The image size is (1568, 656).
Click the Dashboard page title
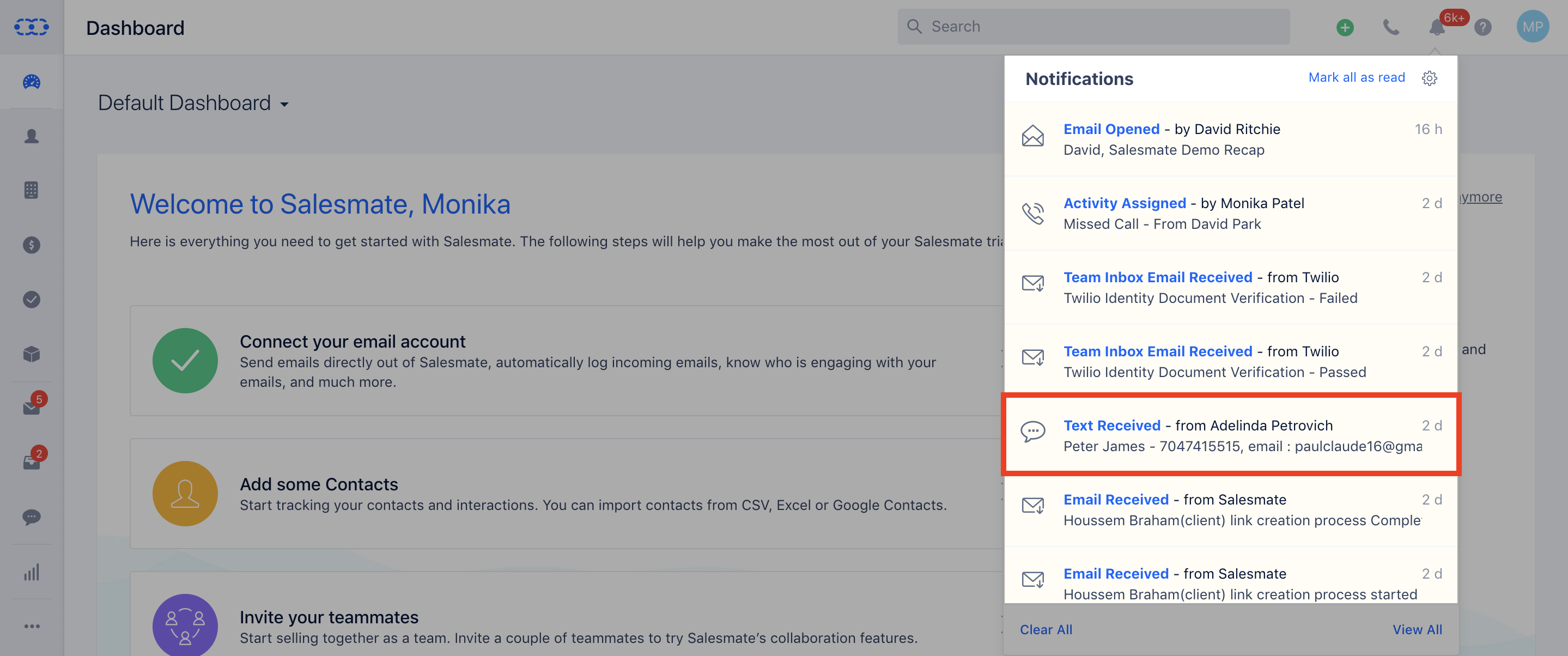(x=135, y=28)
